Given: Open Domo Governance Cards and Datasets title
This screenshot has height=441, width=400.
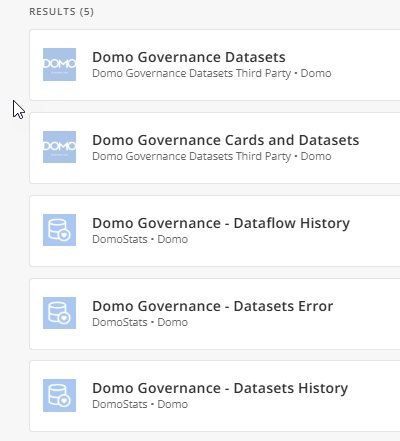Looking at the screenshot, I should pyautogui.click(x=226, y=140).
